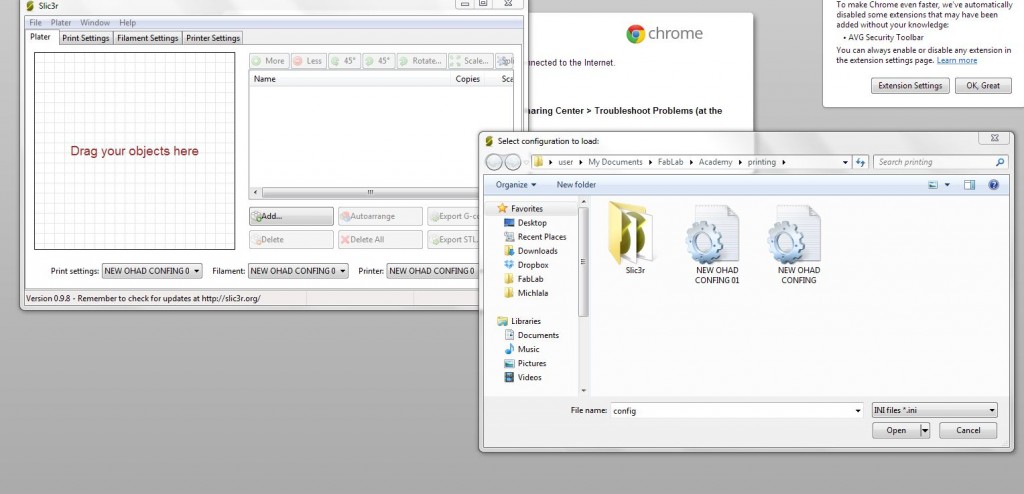1024x494 pixels.
Task: Switch to the Printer Settings tab
Action: coord(213,38)
